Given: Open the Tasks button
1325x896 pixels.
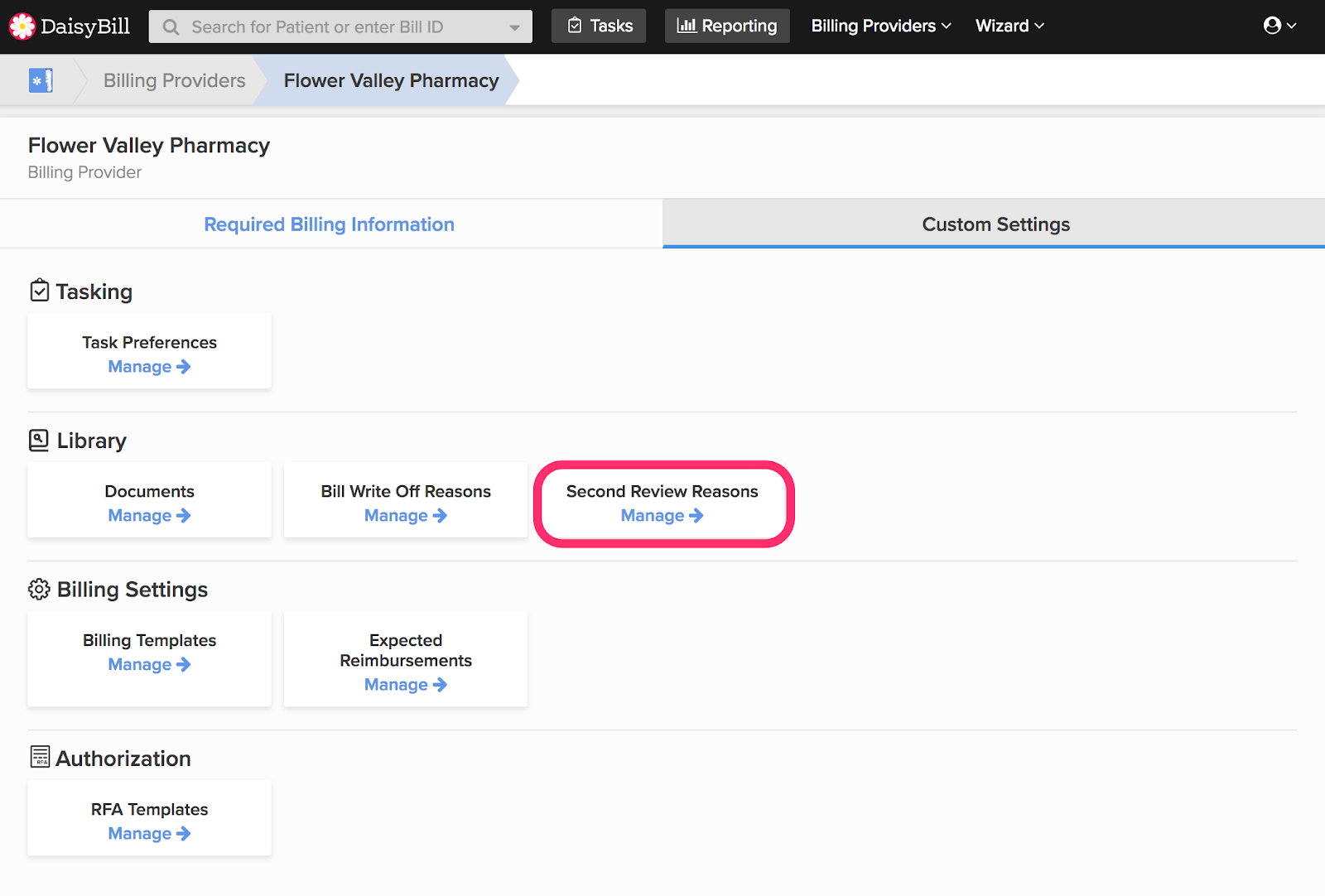Looking at the screenshot, I should coord(599,26).
